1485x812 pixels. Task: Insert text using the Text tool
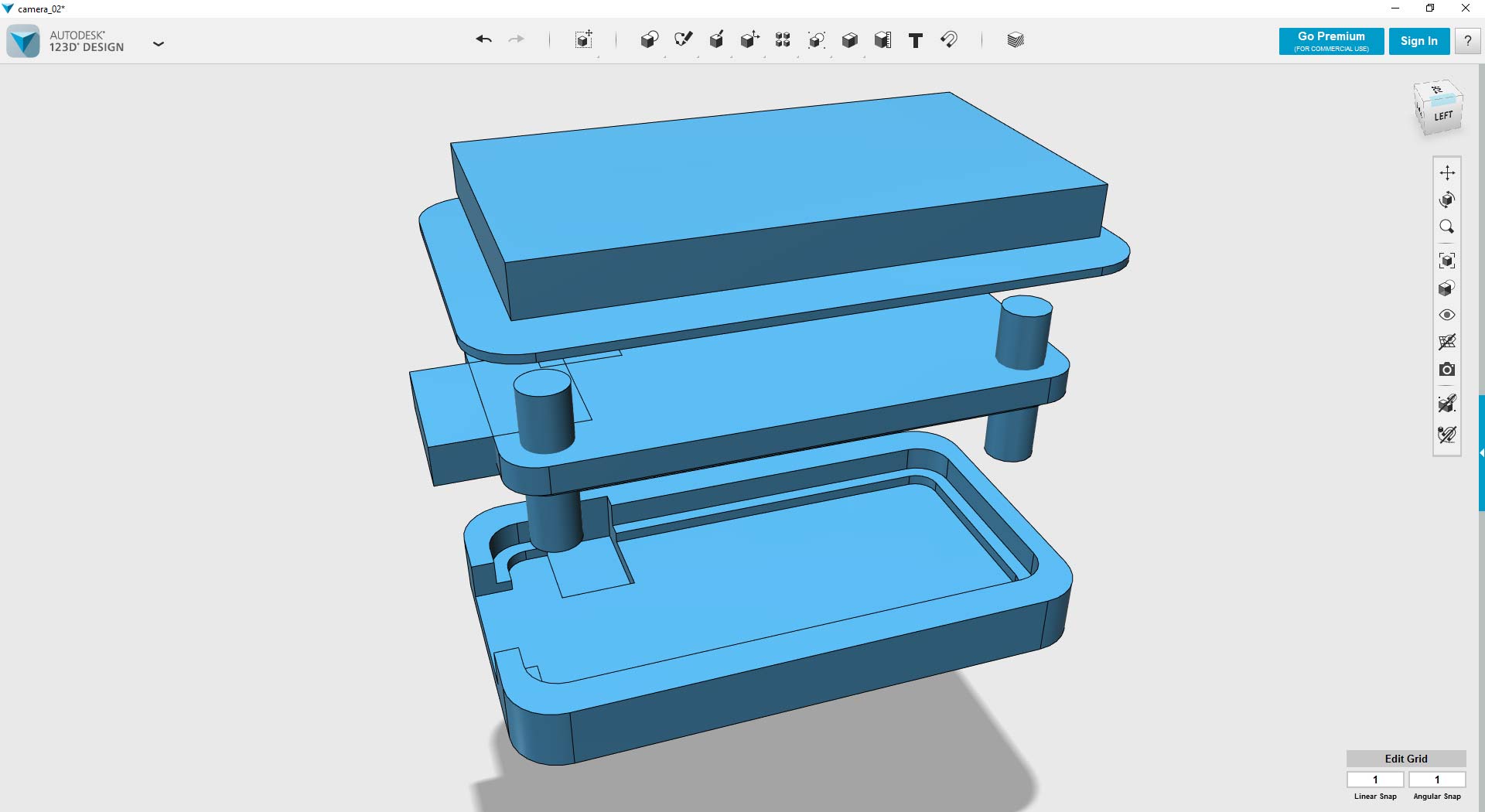(916, 39)
